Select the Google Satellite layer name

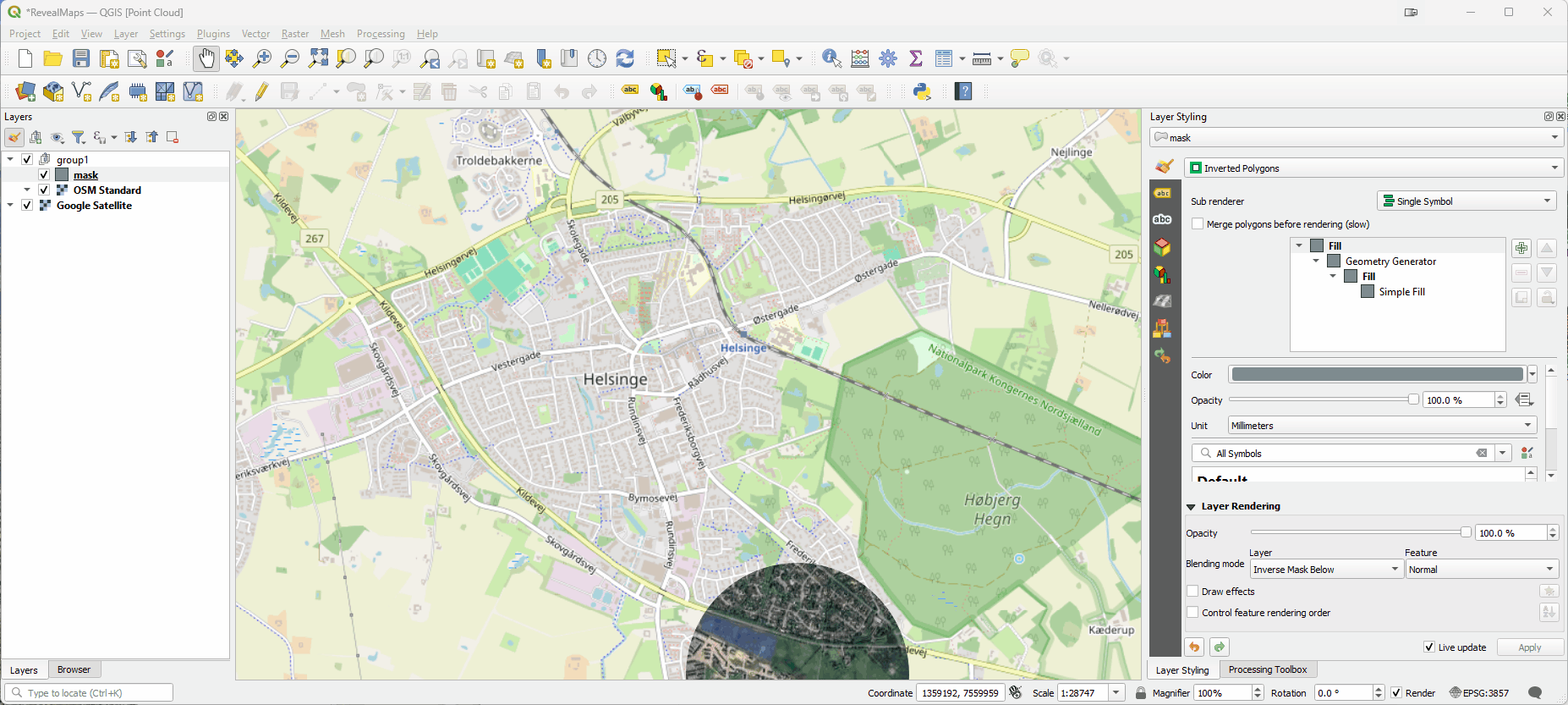pyautogui.click(x=94, y=205)
